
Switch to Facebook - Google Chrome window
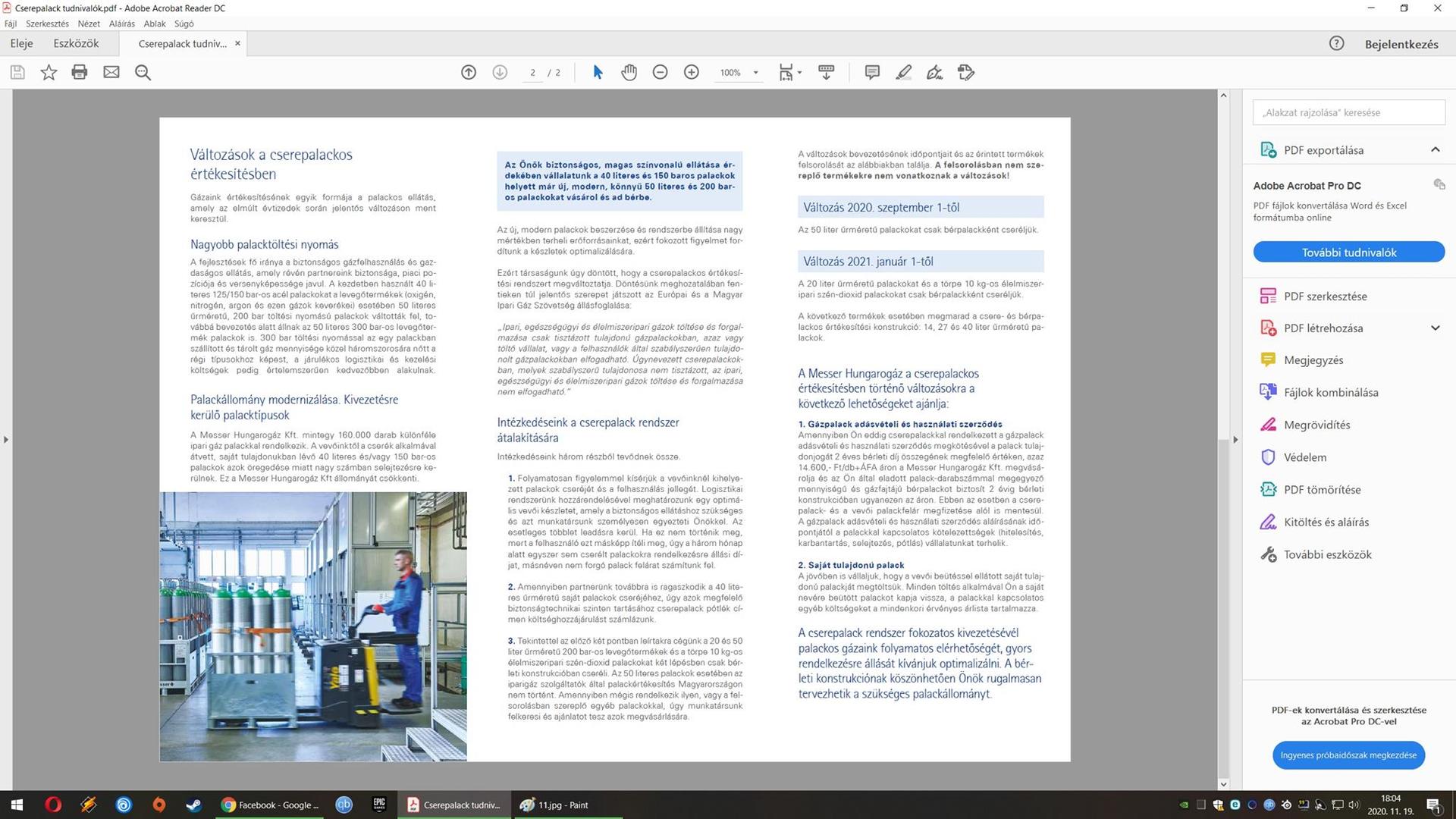click(x=271, y=805)
